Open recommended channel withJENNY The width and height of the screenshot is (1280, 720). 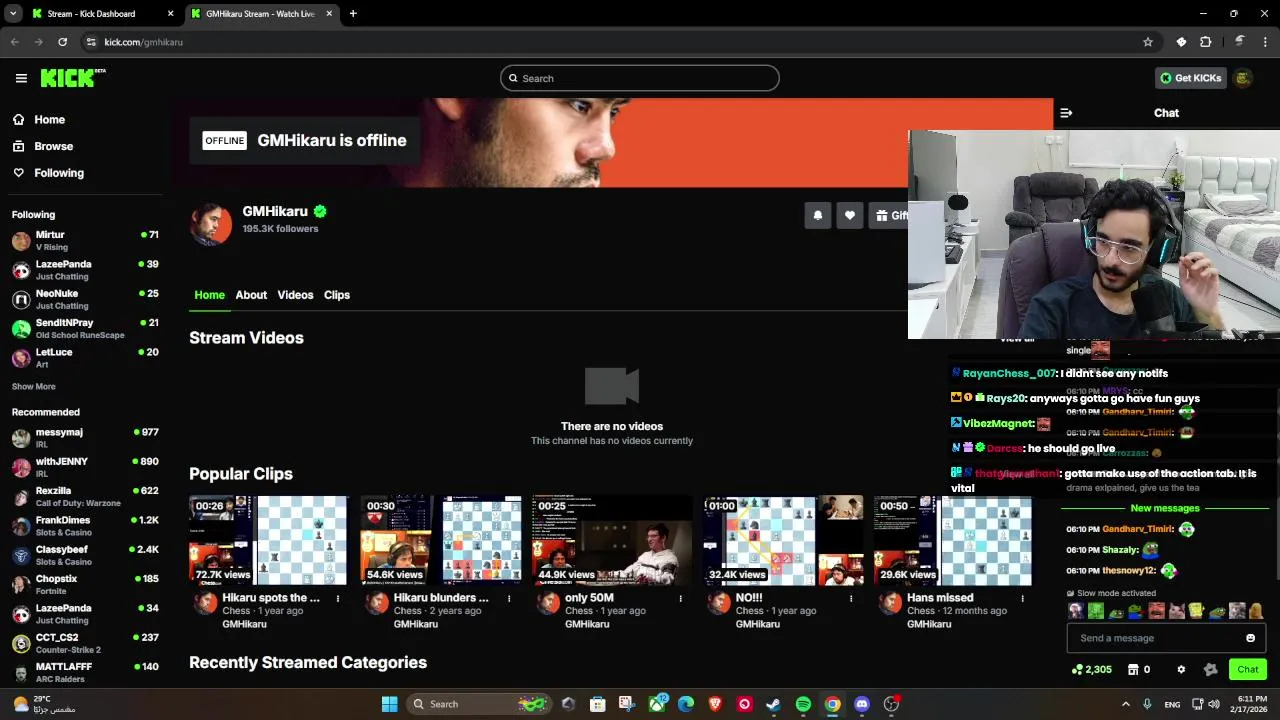tap(85, 467)
